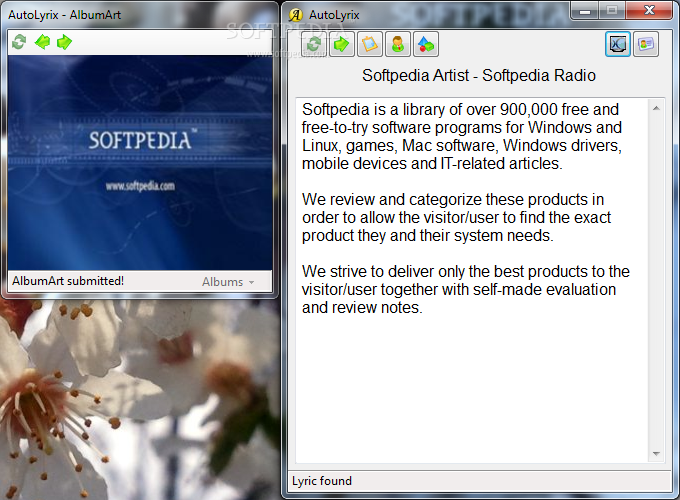Click the lyrics scrollbar down arrow
The image size is (680, 500).
(656, 454)
